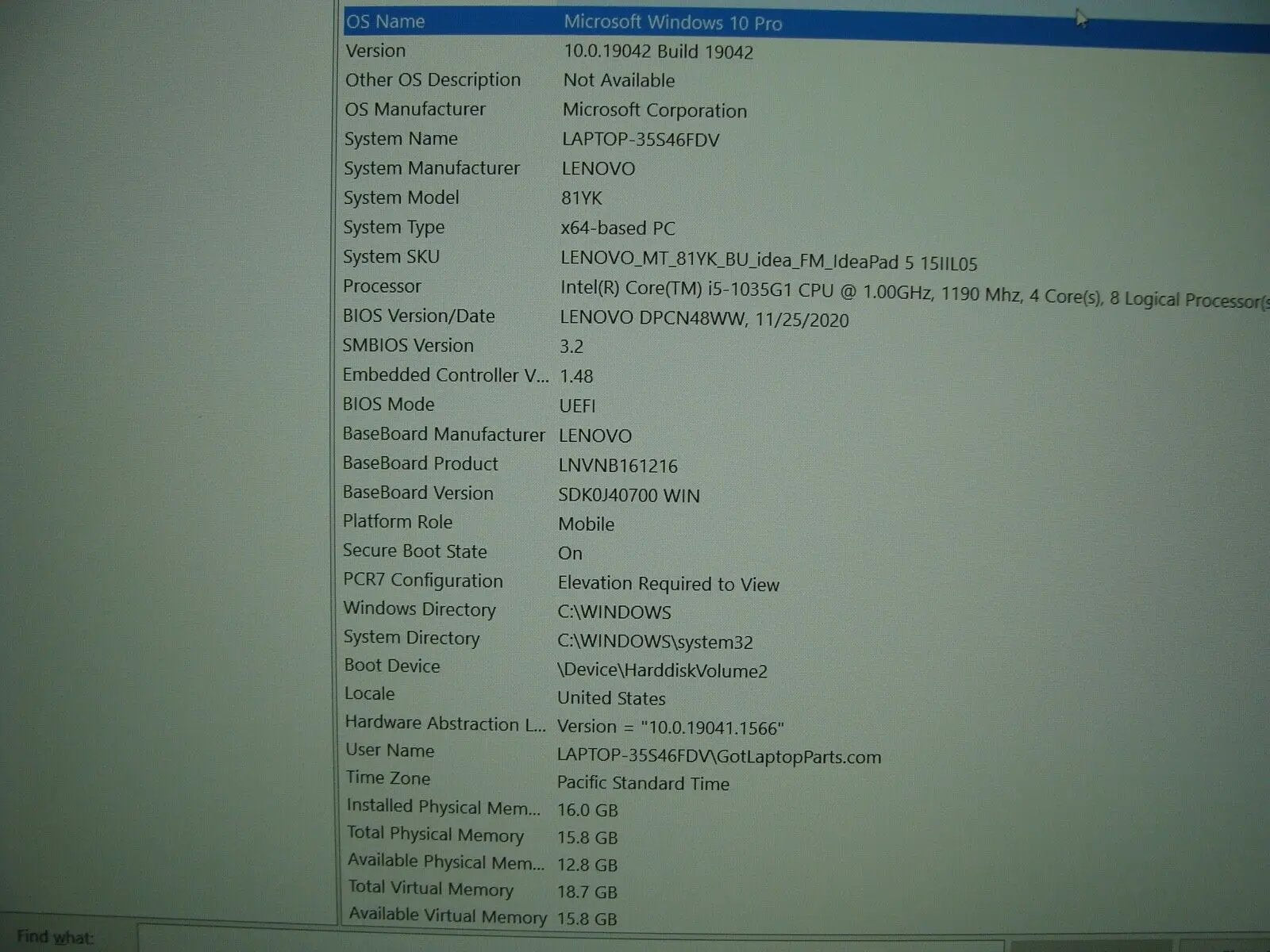The image size is (1270, 952).
Task: Click the value United States
Action: pyautogui.click(x=611, y=699)
